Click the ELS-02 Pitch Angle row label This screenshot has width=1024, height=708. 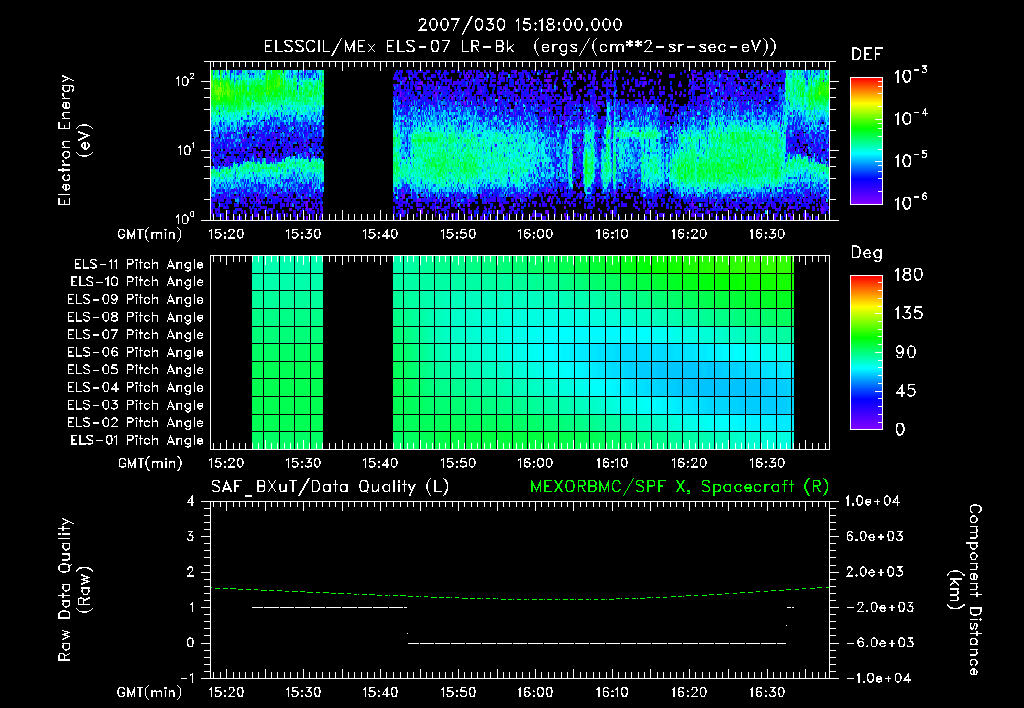pos(136,423)
